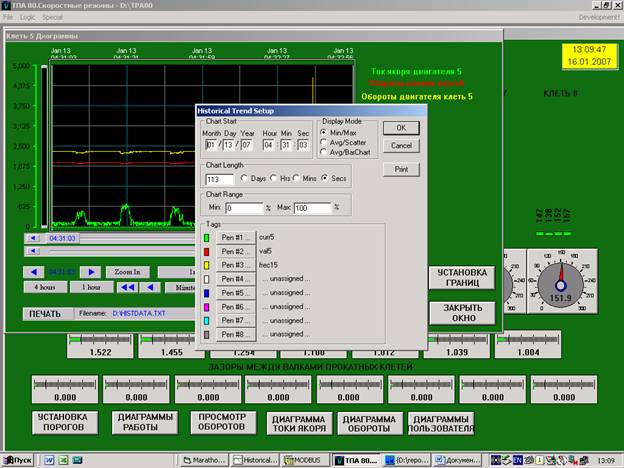The height and width of the screenshot is (468, 624).
Task: Click the fast rewind double-arrow button
Action: (x=127, y=287)
